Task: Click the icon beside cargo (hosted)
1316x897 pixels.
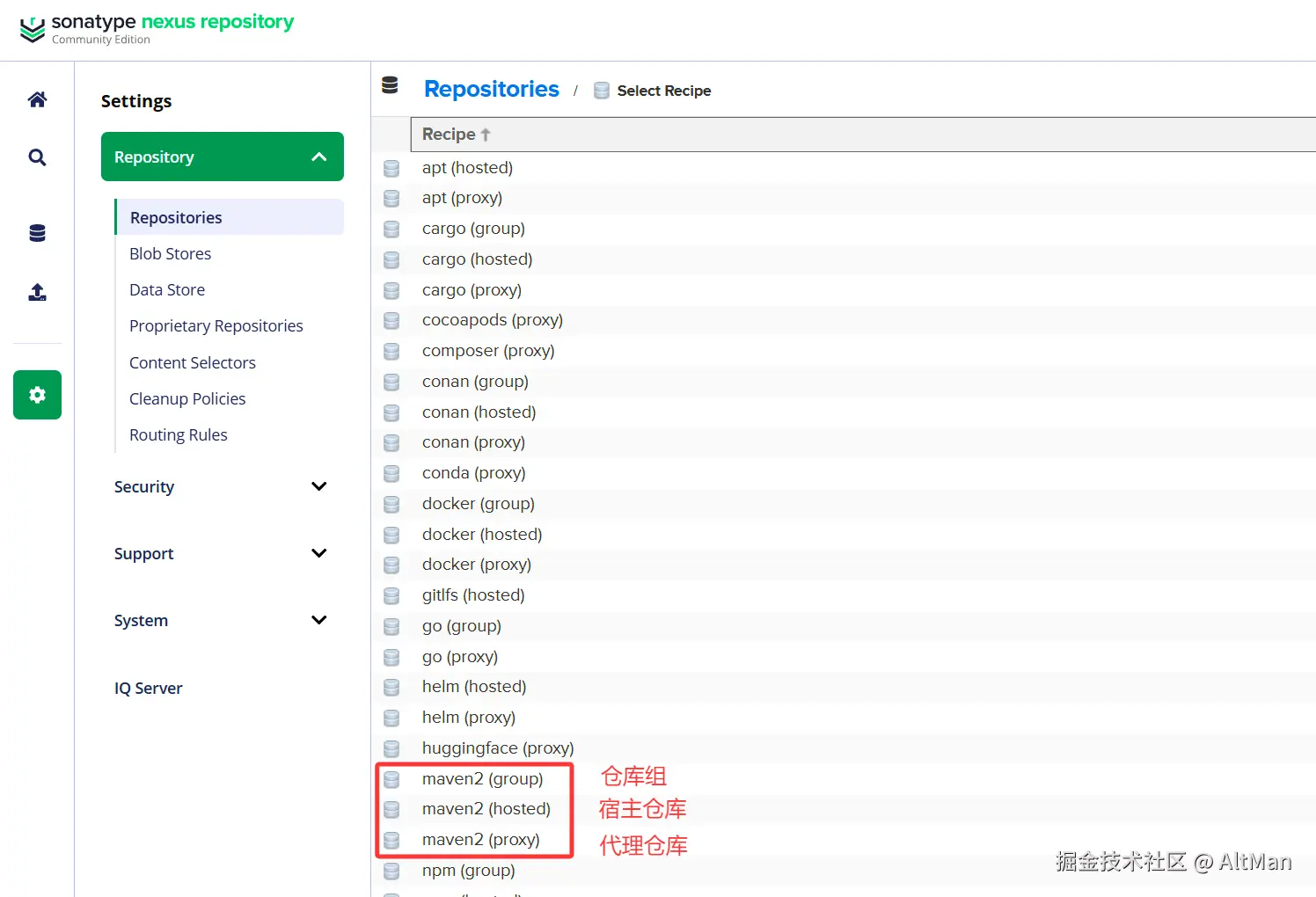Action: (x=391, y=259)
